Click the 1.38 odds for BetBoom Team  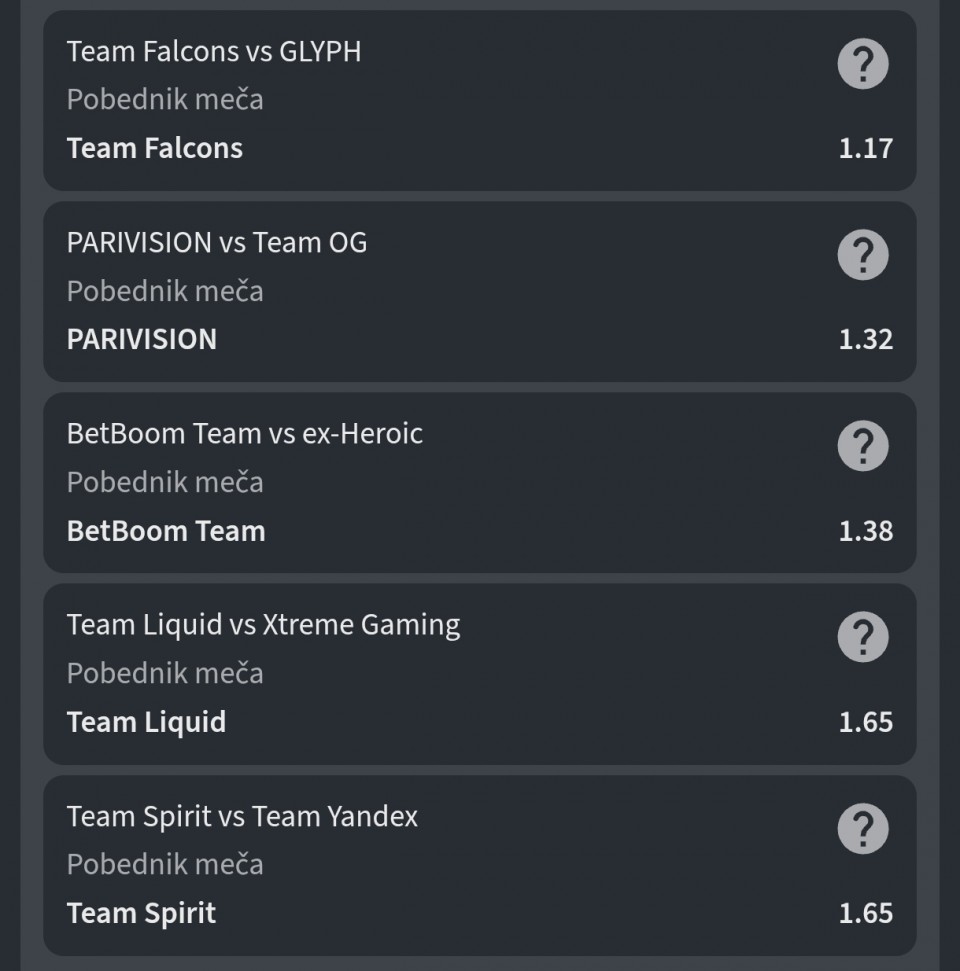[x=865, y=531]
